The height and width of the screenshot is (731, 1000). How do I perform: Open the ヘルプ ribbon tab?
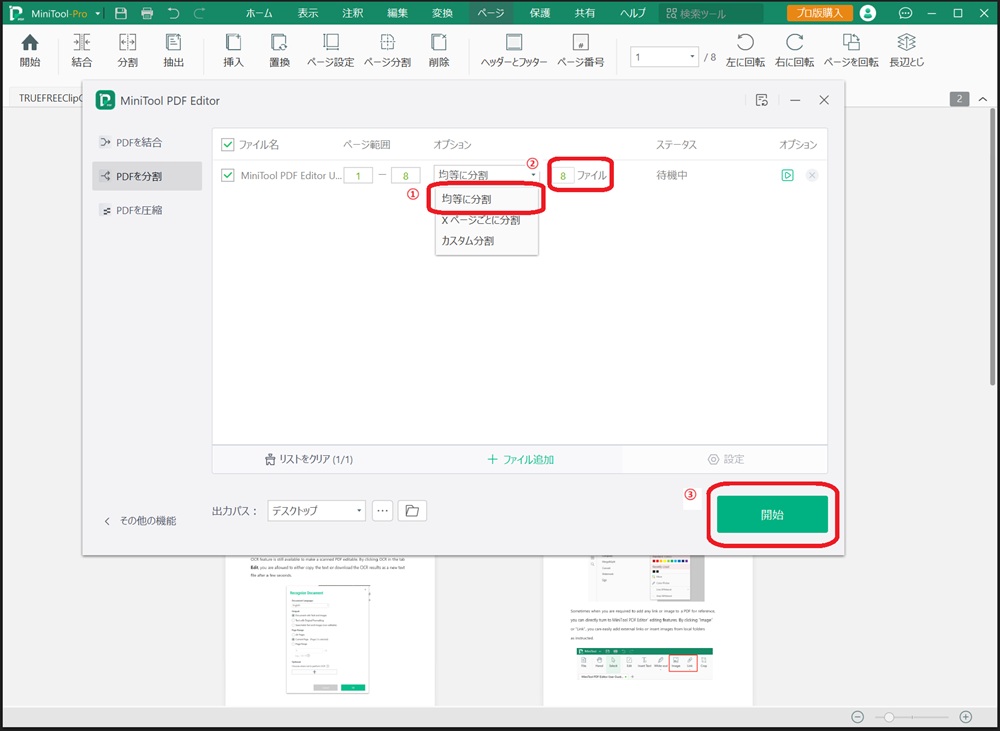tap(633, 13)
